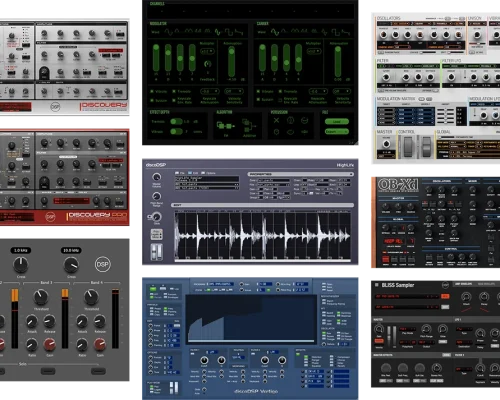Click the Band 4 Solo button
The image size is (500, 400).
pyautogui.click(x=98, y=371)
